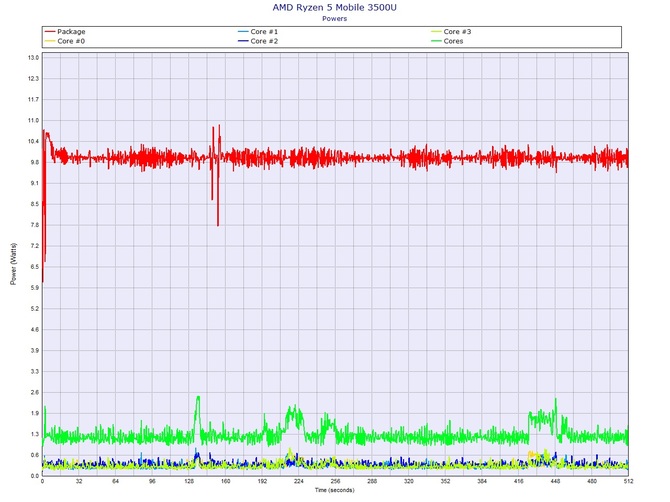Screen dimensions: 670x502
Task: Click the Core #1 legend entry
Action: (258, 32)
